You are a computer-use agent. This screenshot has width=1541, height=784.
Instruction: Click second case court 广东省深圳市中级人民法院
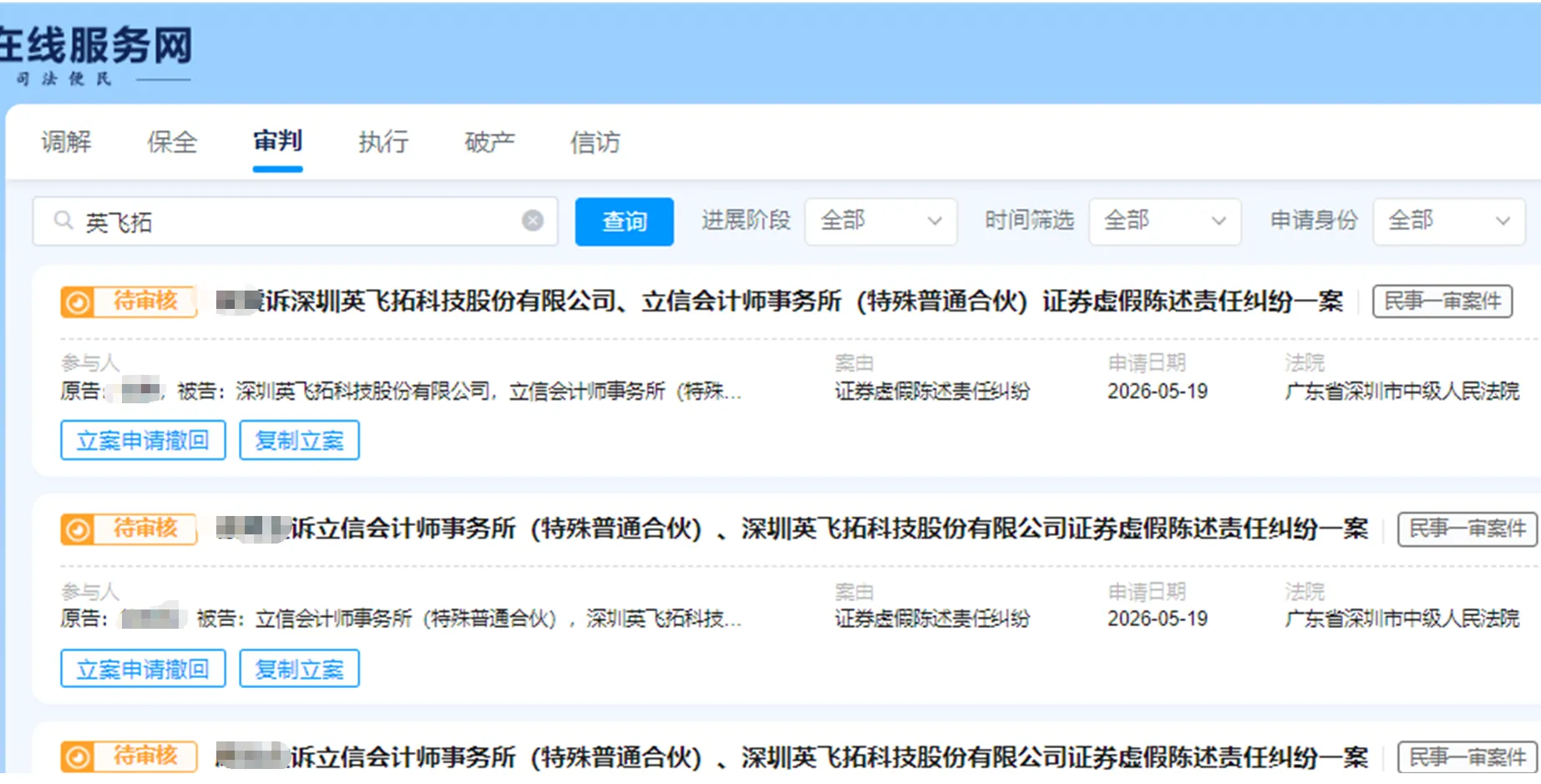1402,619
